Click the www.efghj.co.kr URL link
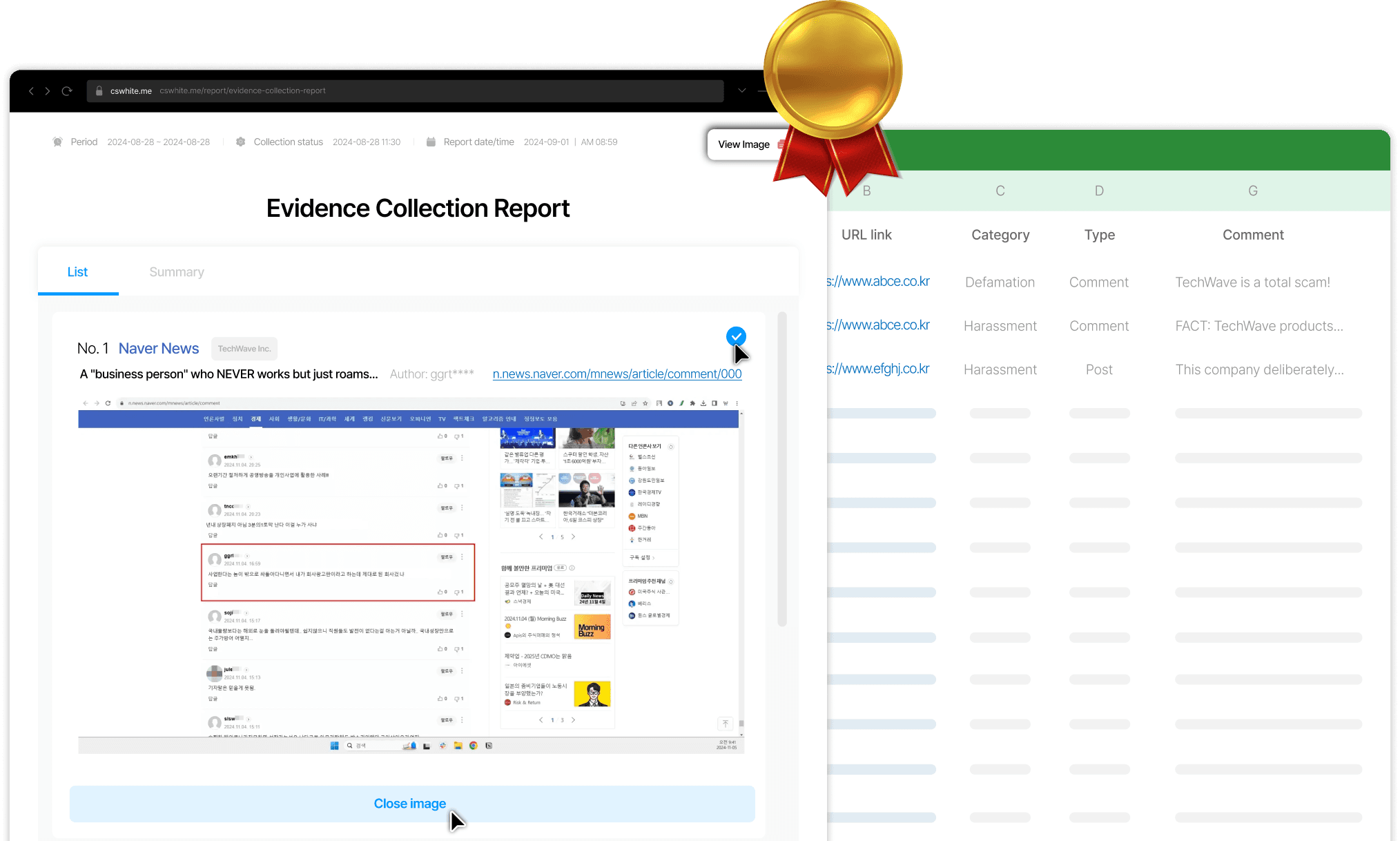This screenshot has height=841, width=1400. tap(878, 369)
